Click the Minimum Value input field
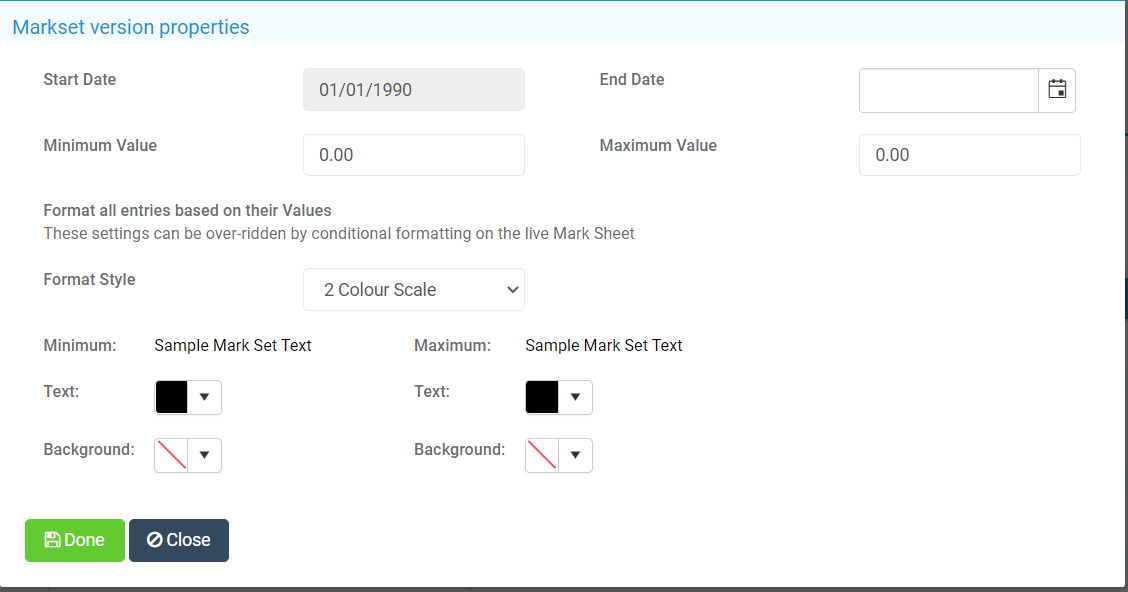The image size is (1128, 592). coord(413,154)
